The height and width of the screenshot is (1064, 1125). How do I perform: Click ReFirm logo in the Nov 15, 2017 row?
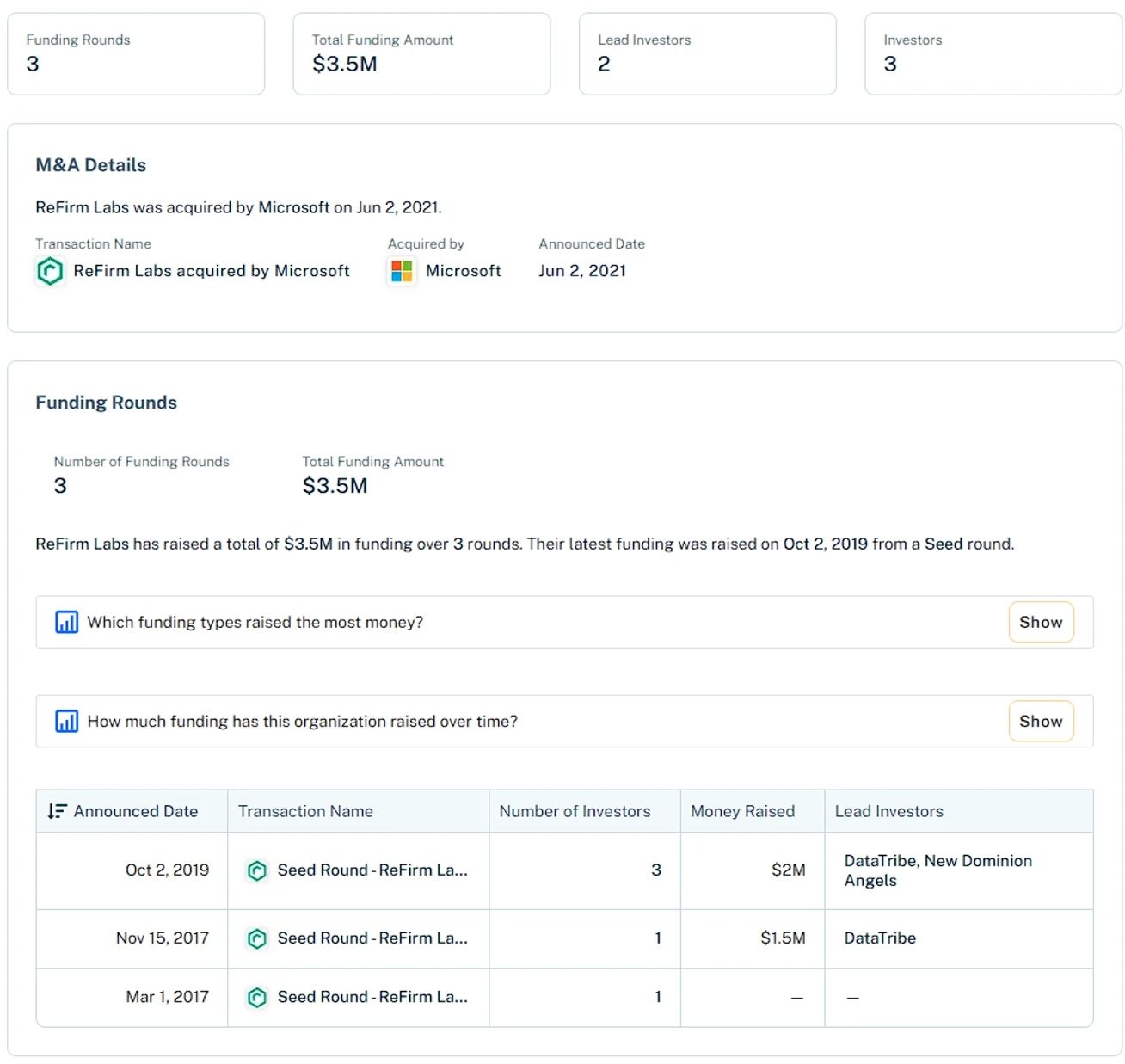(256, 938)
